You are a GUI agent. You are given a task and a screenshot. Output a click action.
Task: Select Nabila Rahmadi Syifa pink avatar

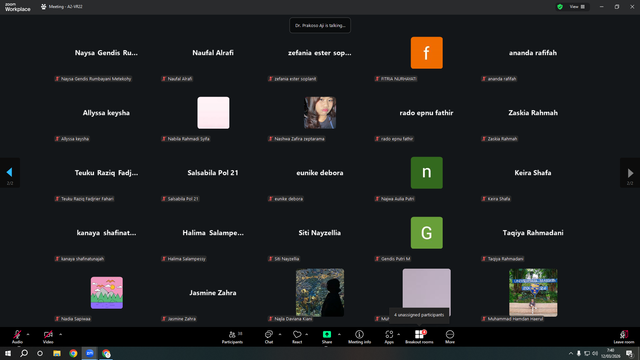213,113
